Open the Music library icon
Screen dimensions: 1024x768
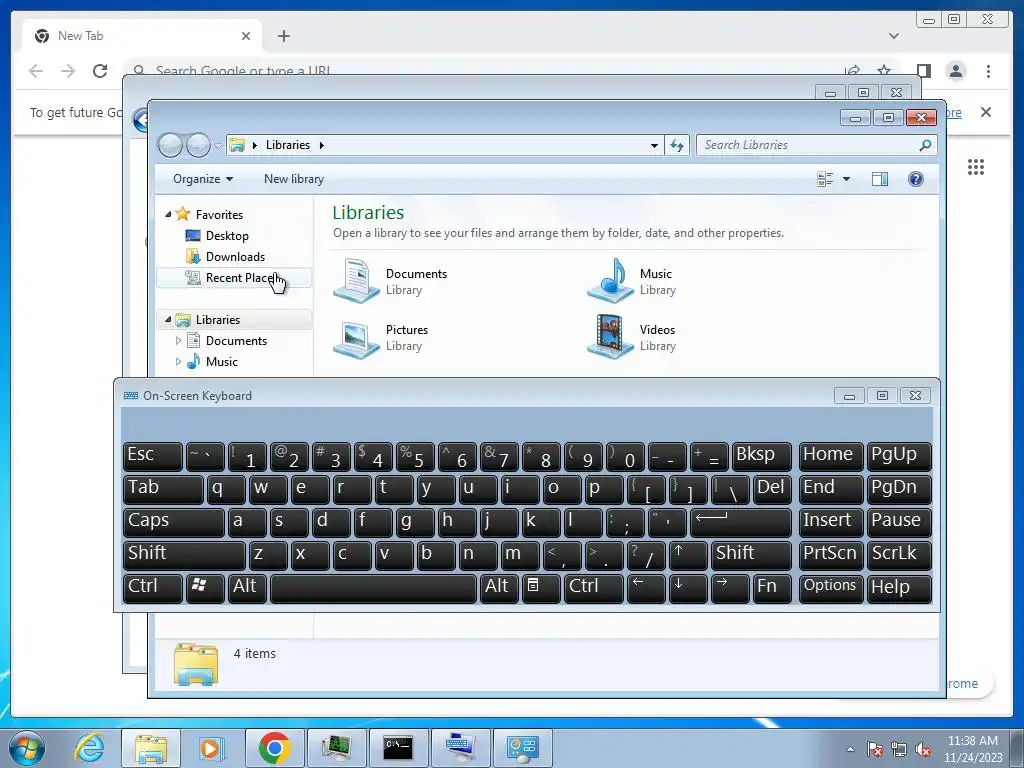[610, 281]
